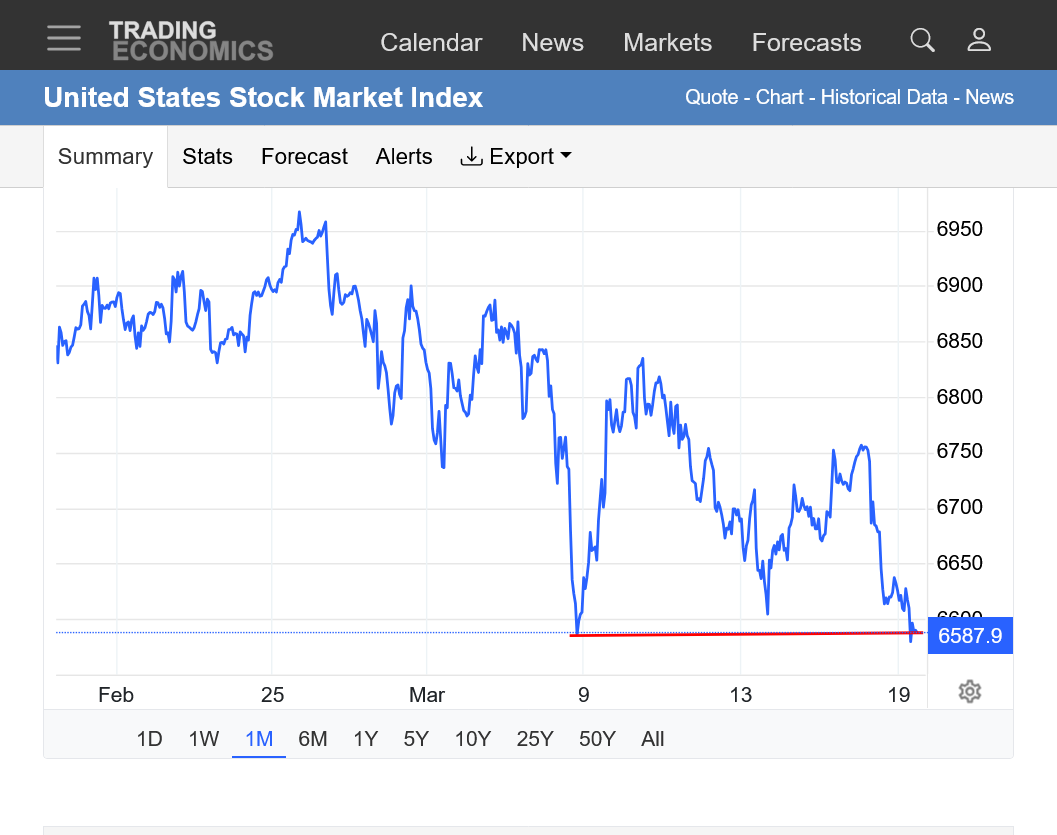Click the search magnifier icon
The height and width of the screenshot is (835, 1057).
point(922,41)
